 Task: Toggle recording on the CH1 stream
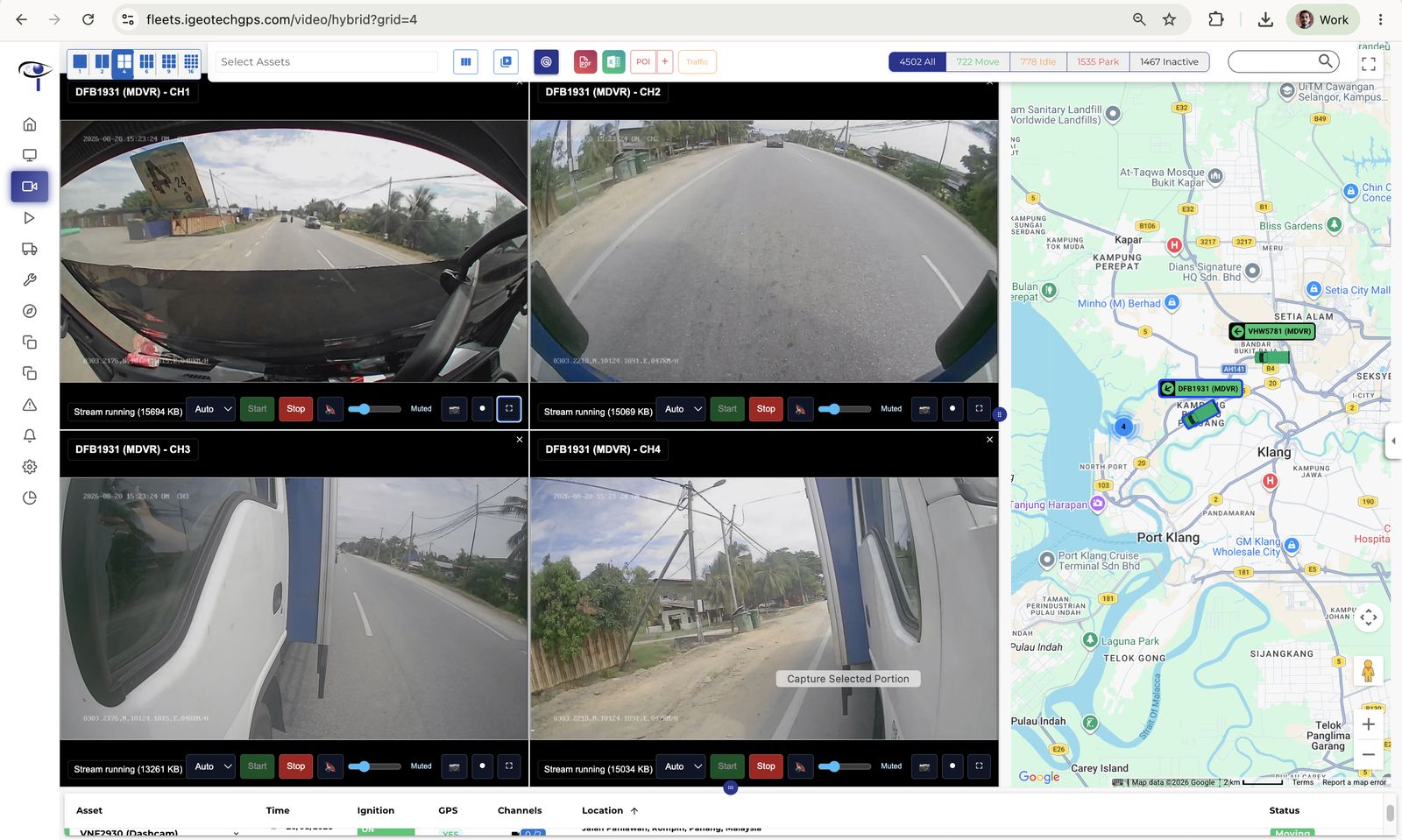482,409
